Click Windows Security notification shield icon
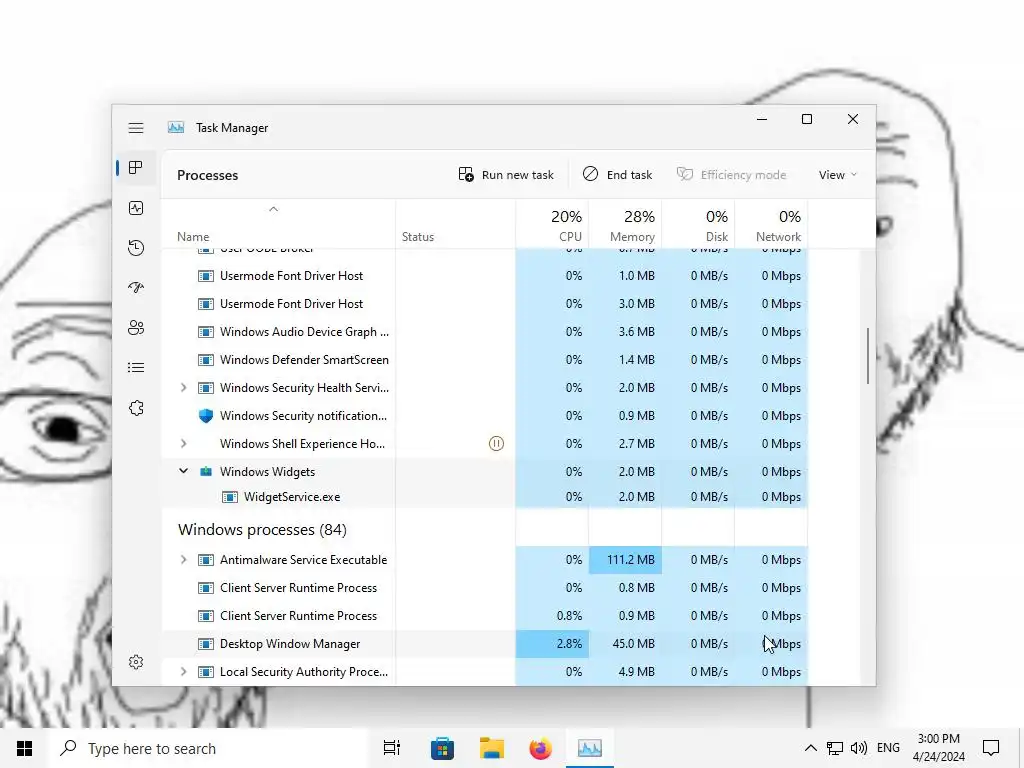The width and height of the screenshot is (1024, 768). coord(206,416)
